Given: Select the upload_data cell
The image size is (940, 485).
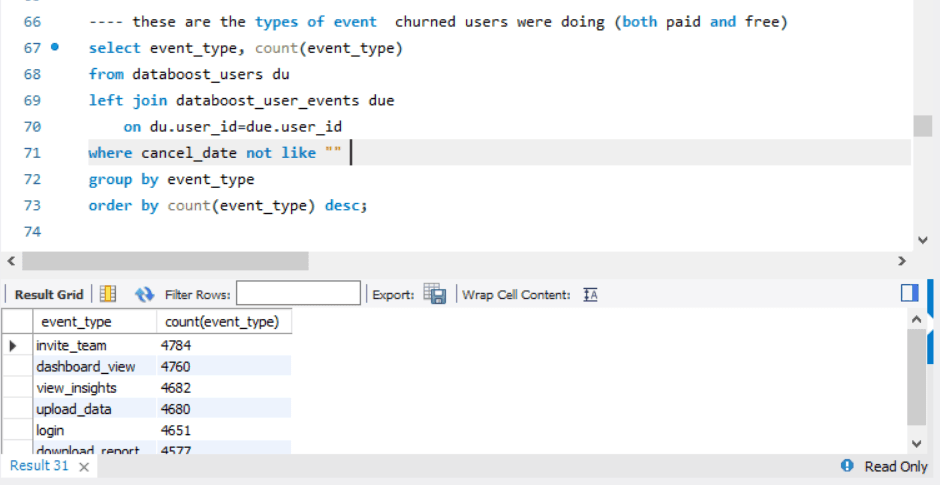Looking at the screenshot, I should [95, 409].
